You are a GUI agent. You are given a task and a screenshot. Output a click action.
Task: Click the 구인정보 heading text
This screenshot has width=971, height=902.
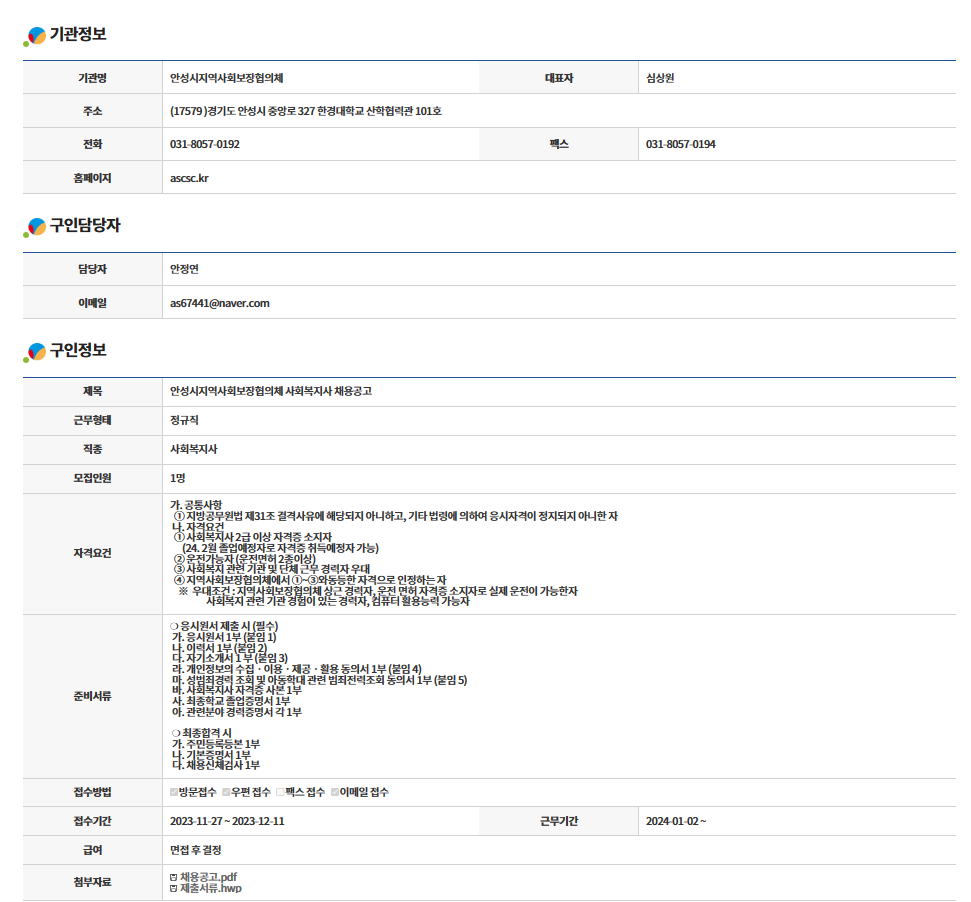coord(78,350)
